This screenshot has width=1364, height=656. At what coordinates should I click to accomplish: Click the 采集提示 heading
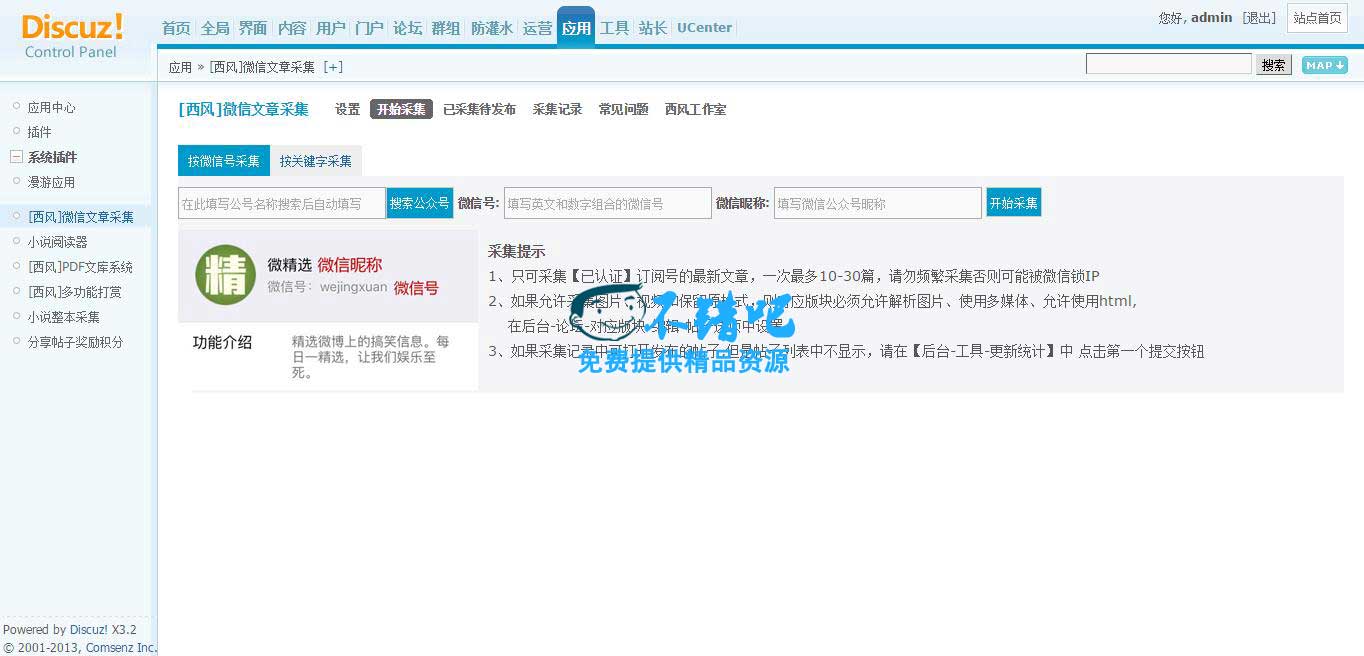pos(516,252)
